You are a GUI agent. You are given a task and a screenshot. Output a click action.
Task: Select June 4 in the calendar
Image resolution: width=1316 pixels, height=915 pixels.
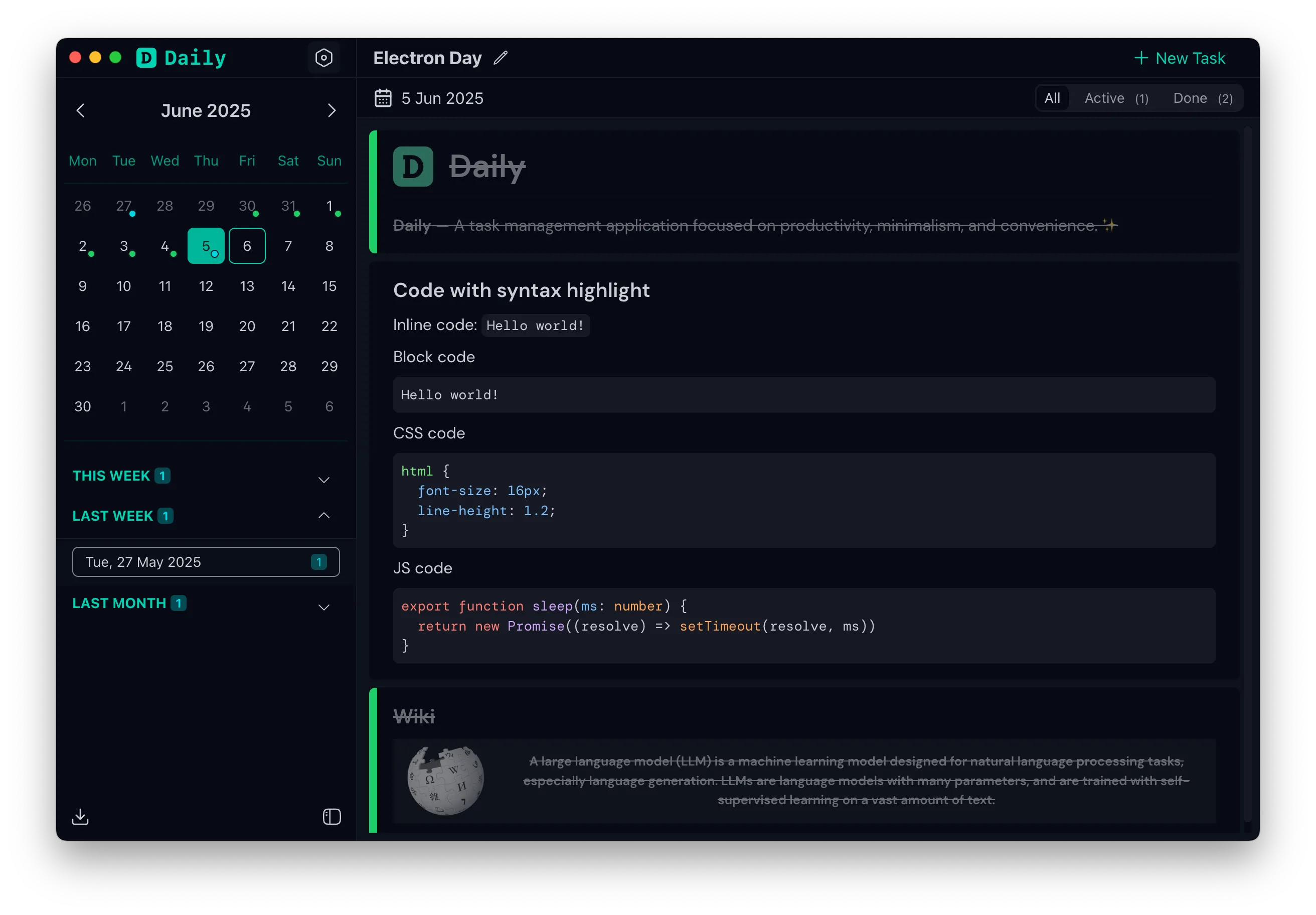[x=165, y=246]
